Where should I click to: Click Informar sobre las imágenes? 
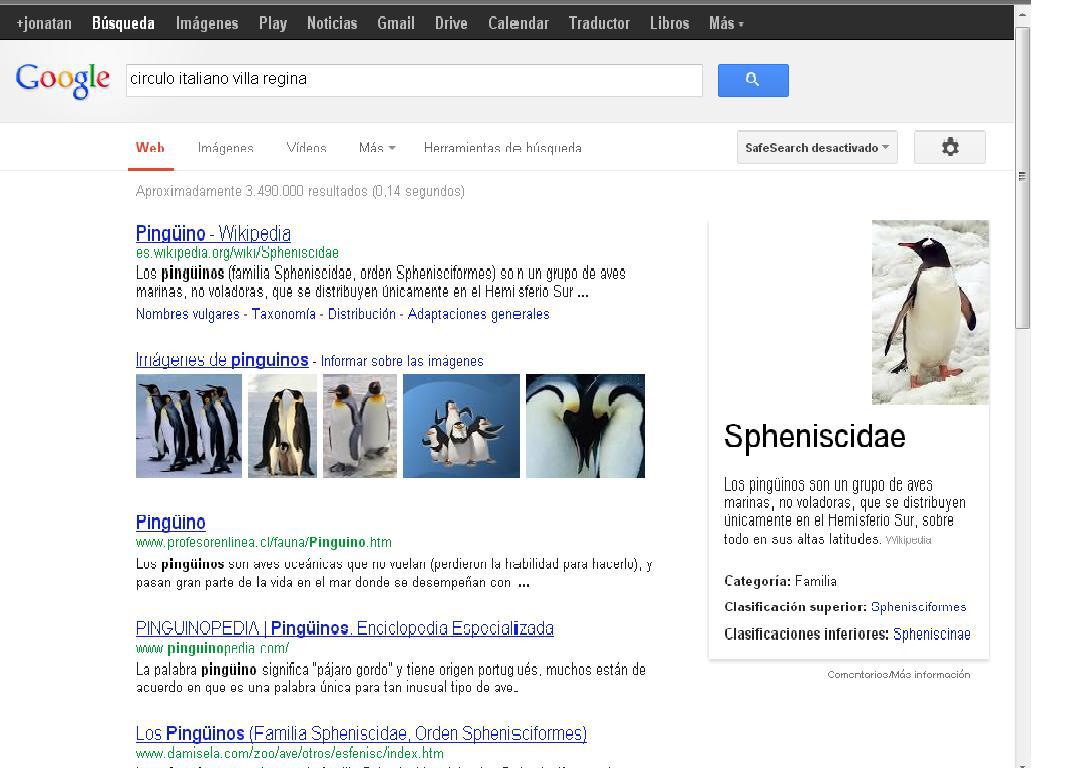pos(402,361)
